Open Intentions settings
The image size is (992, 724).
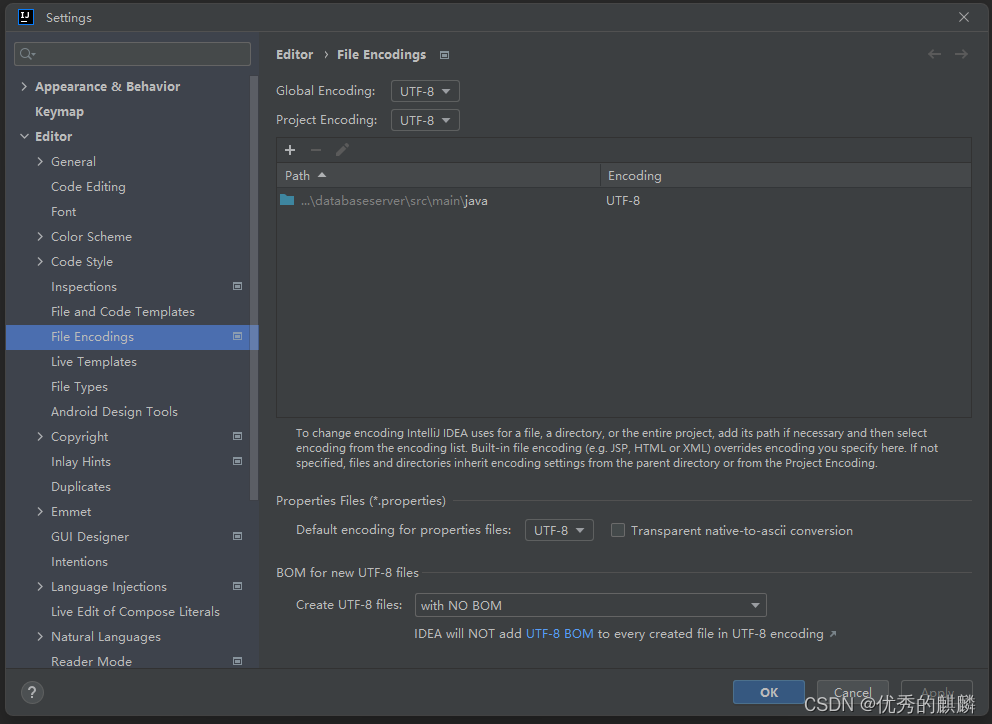click(x=79, y=562)
